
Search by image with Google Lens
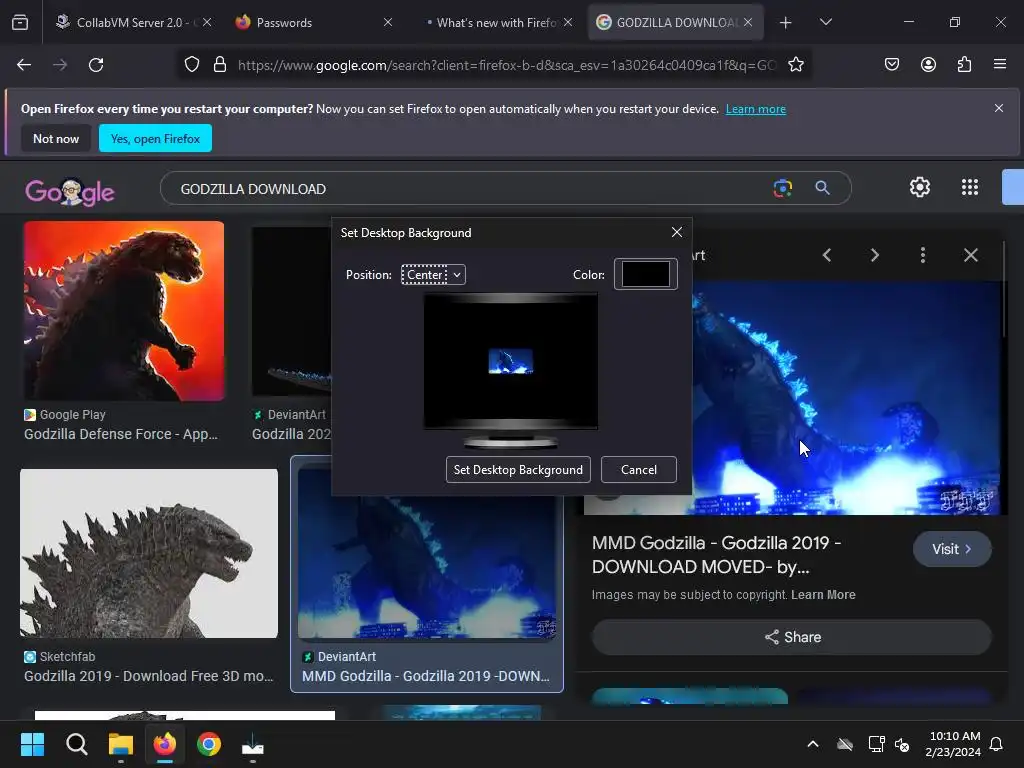tap(782, 189)
